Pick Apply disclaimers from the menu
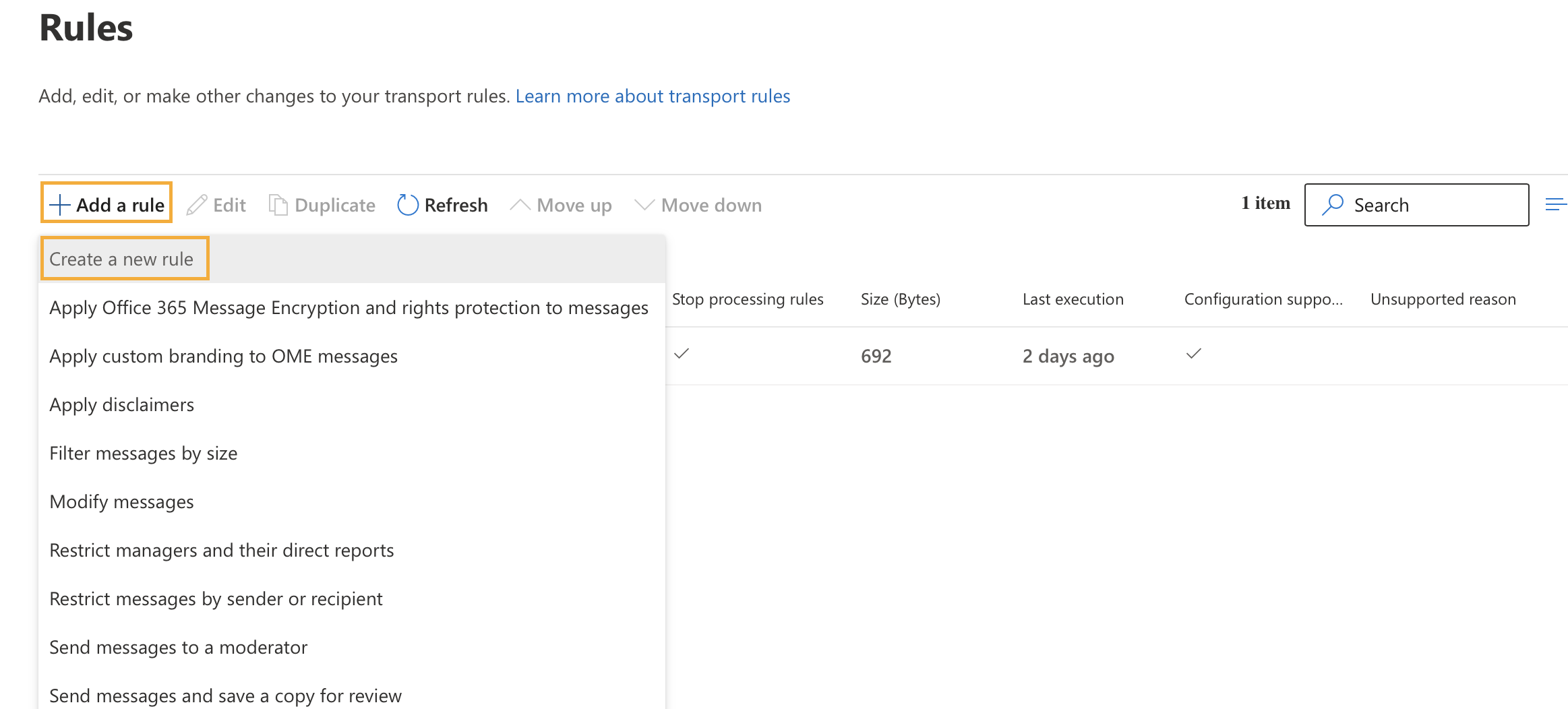Image resolution: width=1568 pixels, height=709 pixels. (121, 404)
